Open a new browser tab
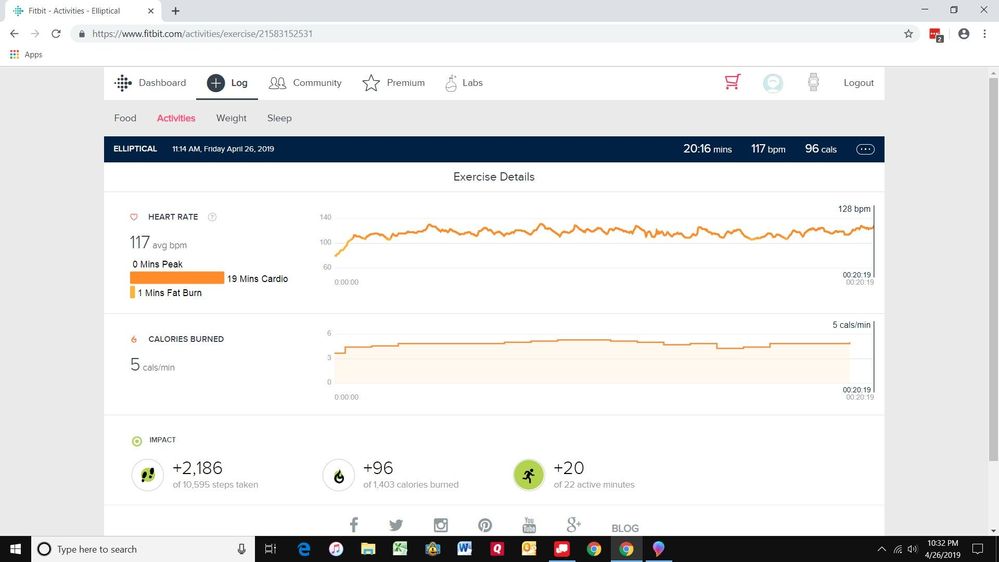Image resolution: width=999 pixels, height=562 pixels. (x=175, y=11)
